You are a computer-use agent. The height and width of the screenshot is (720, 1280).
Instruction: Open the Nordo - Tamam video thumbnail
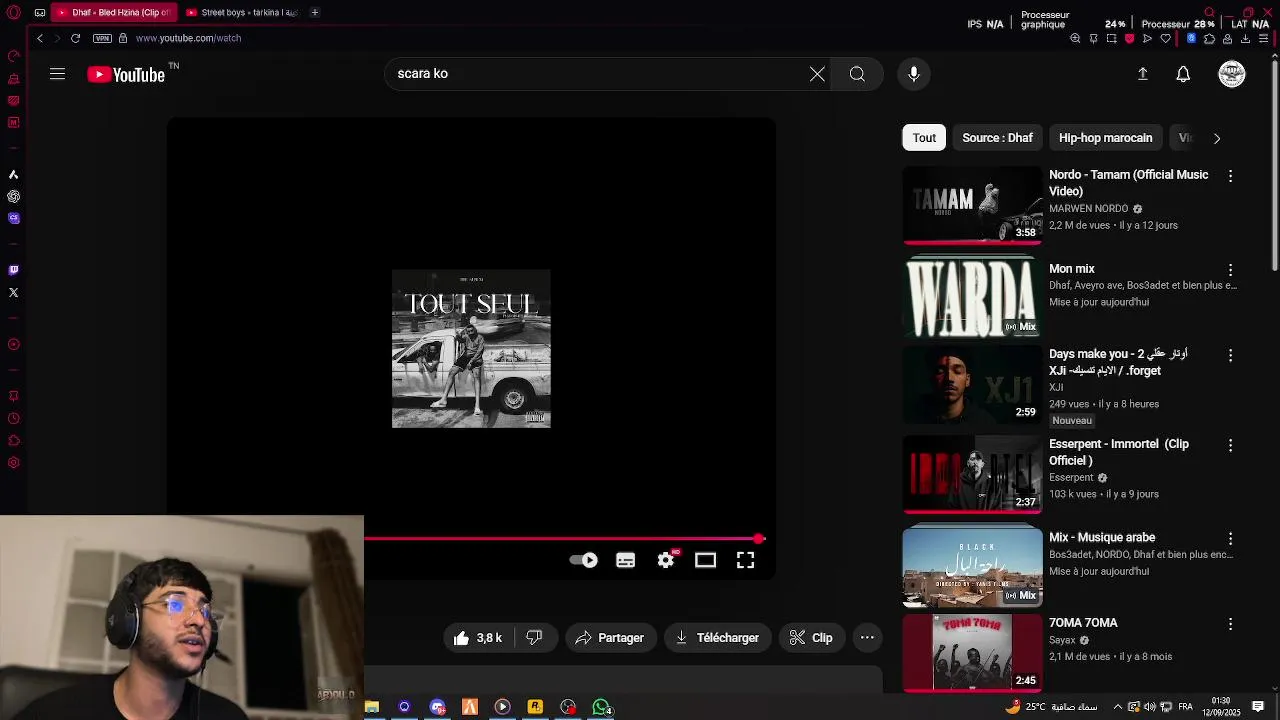pos(972,205)
